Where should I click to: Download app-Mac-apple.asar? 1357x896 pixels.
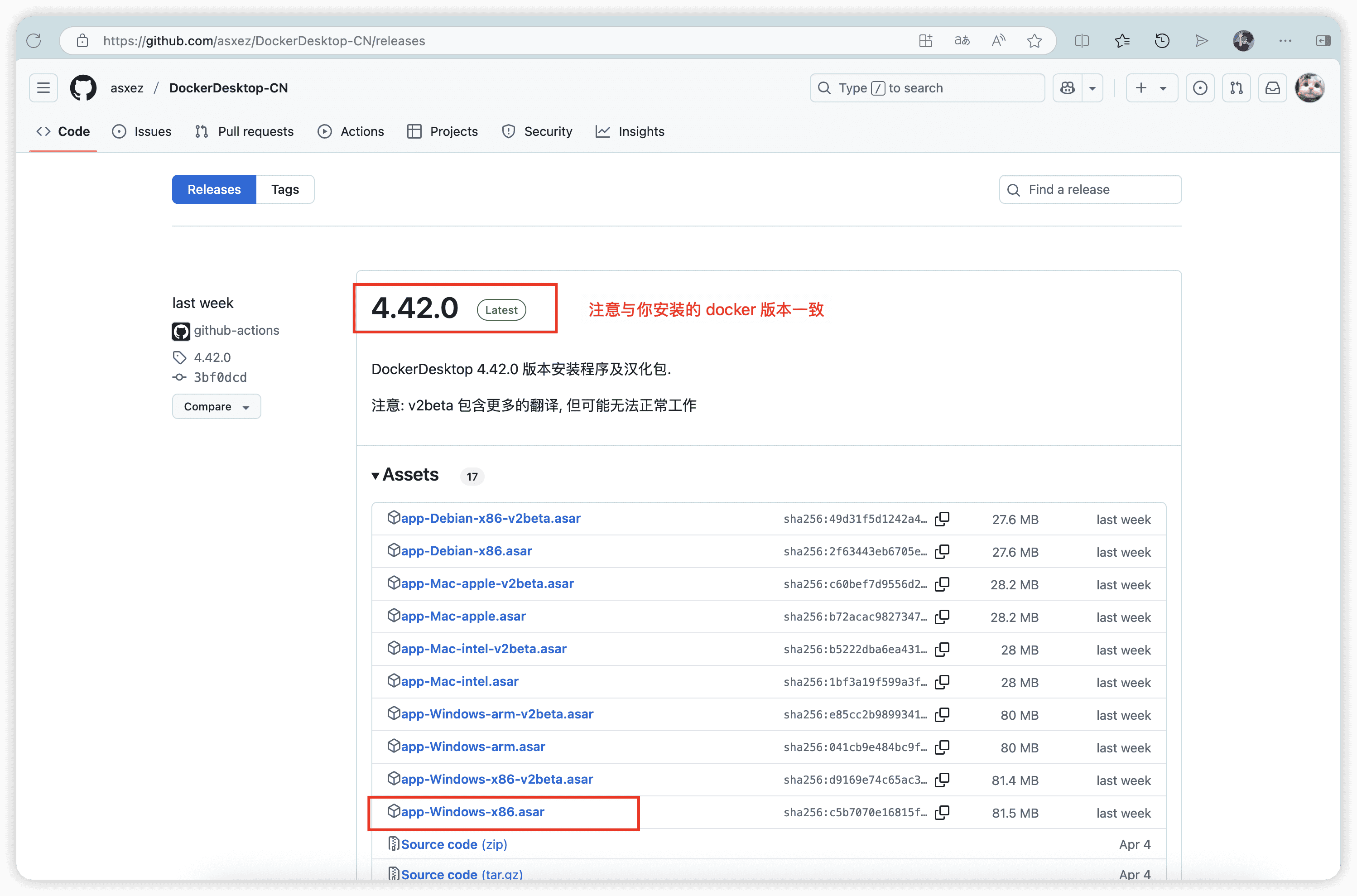tap(463, 616)
